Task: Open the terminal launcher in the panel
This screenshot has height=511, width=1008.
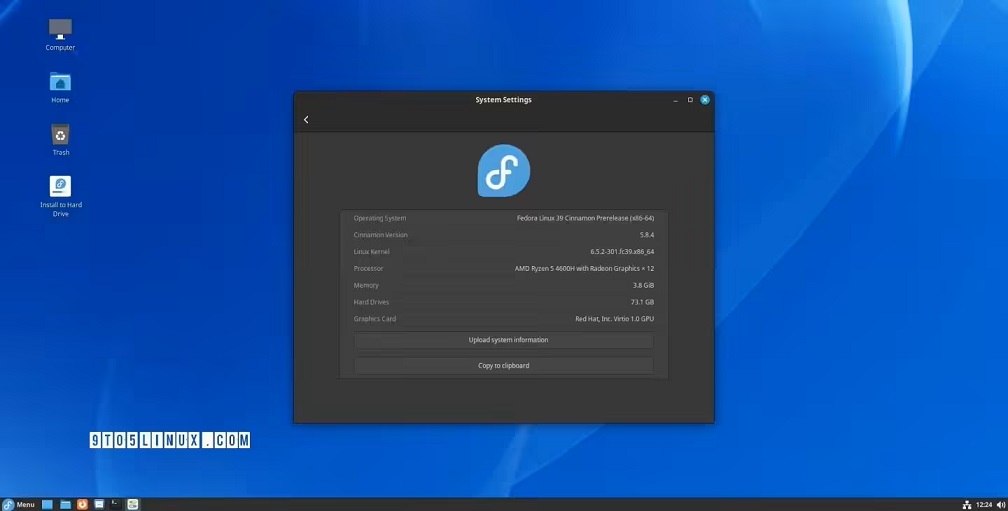Action: (x=116, y=504)
